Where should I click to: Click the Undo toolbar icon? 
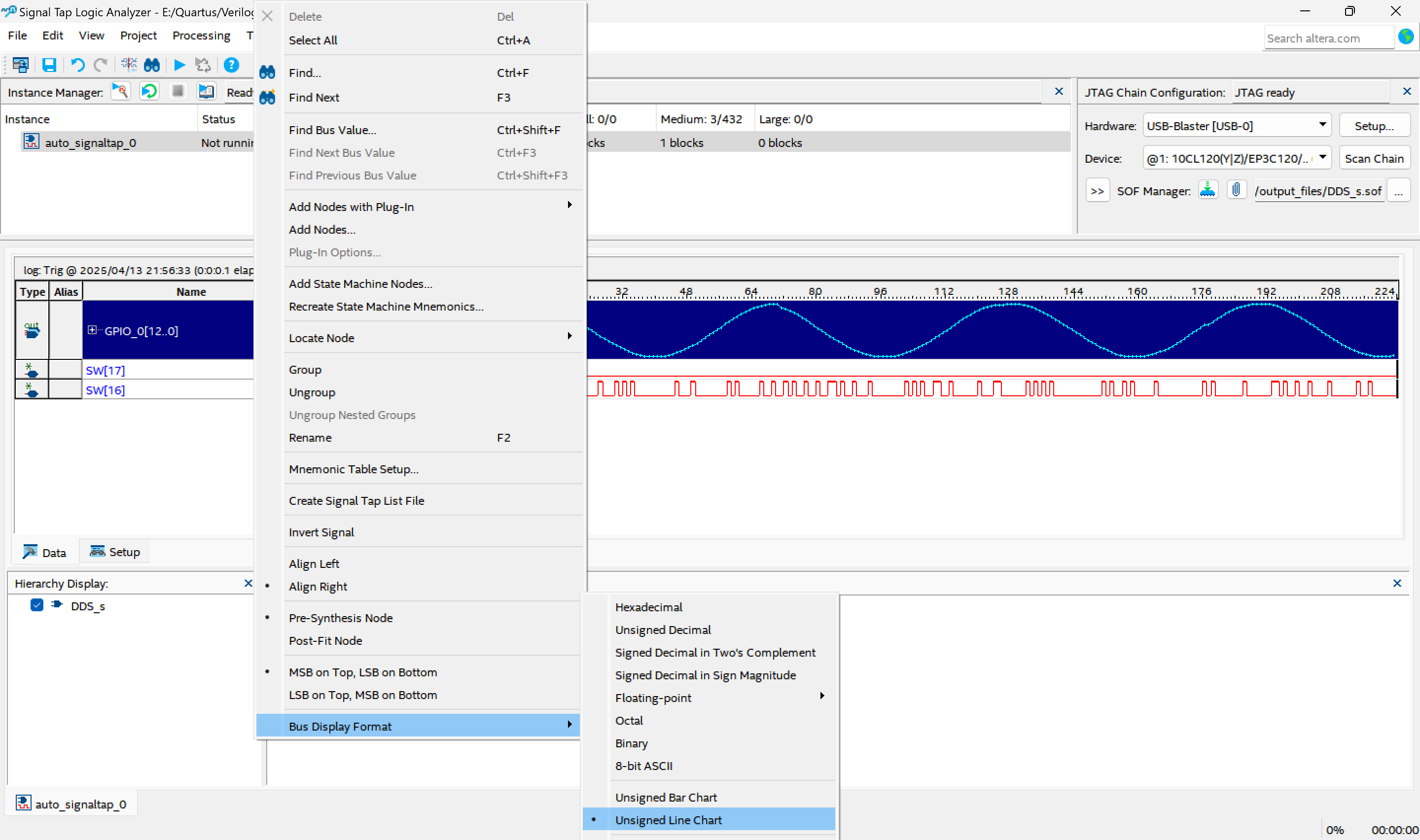pyautogui.click(x=77, y=65)
